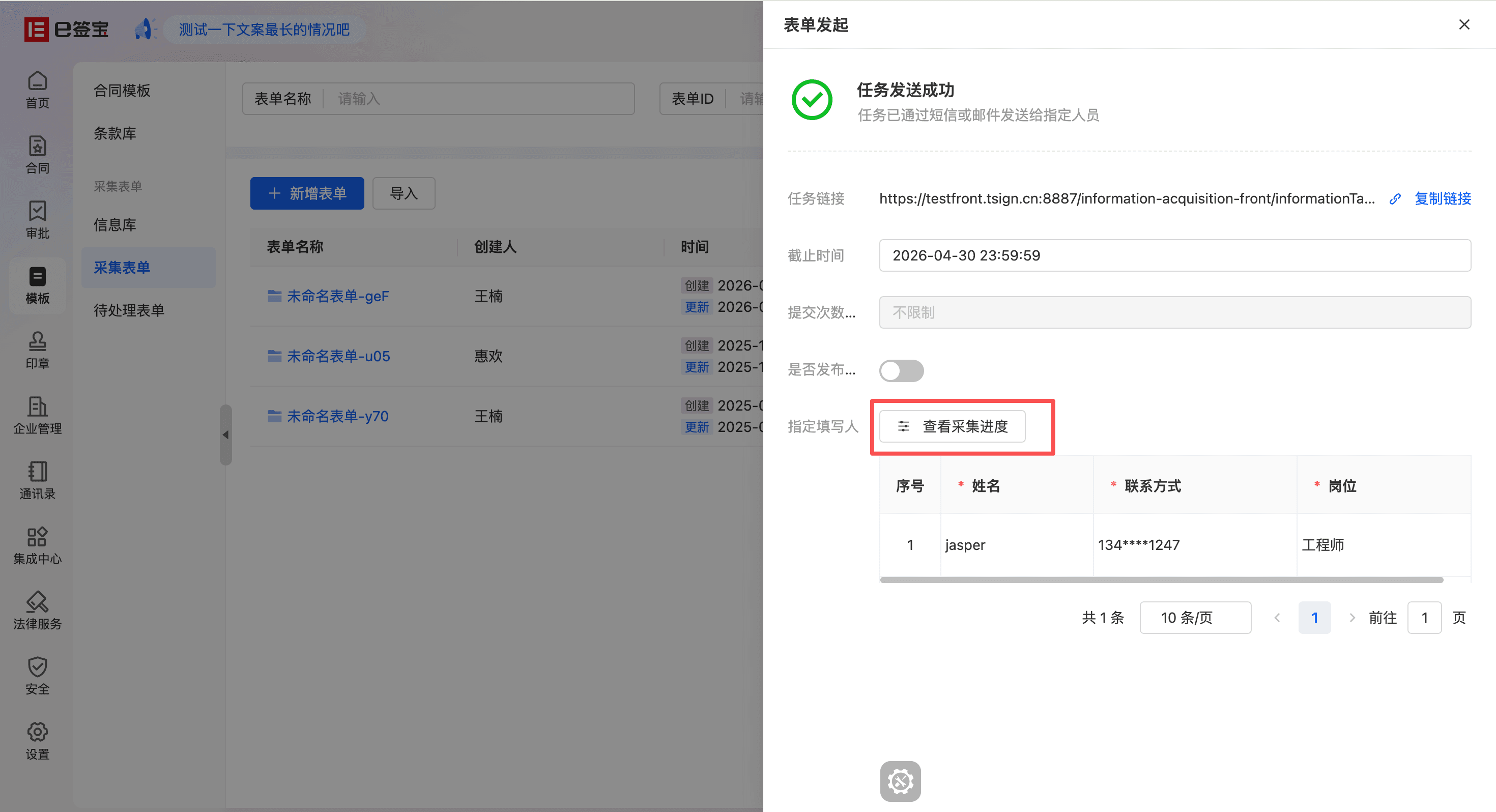1496x812 pixels.
Task: Click 复制链接 to copy task link
Action: pyautogui.click(x=1443, y=198)
